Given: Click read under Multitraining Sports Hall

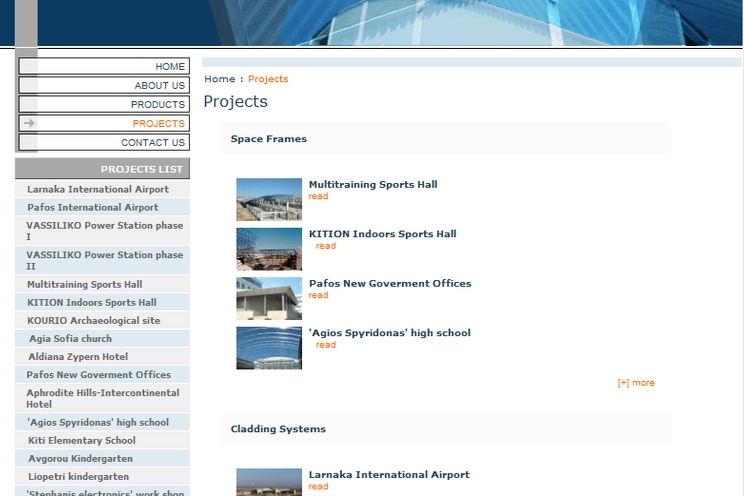Looking at the screenshot, I should pos(318,196).
